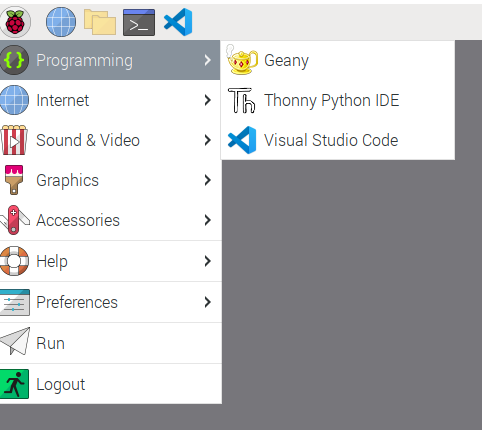Image resolution: width=482 pixels, height=430 pixels.
Task: Click the sliders panel icon beside Preferences
Action: tap(15, 302)
